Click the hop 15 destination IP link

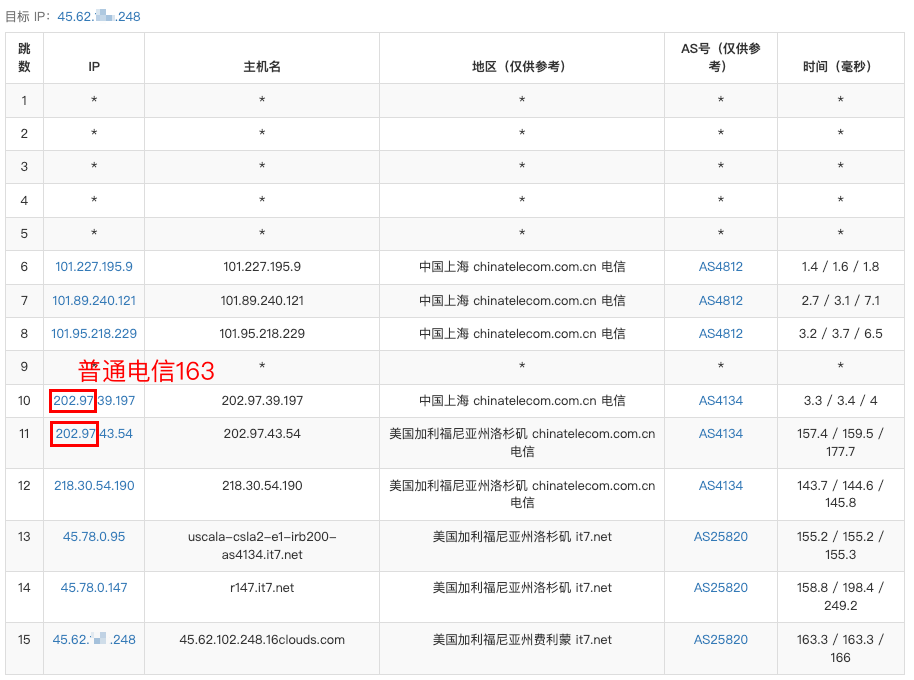[94, 639]
